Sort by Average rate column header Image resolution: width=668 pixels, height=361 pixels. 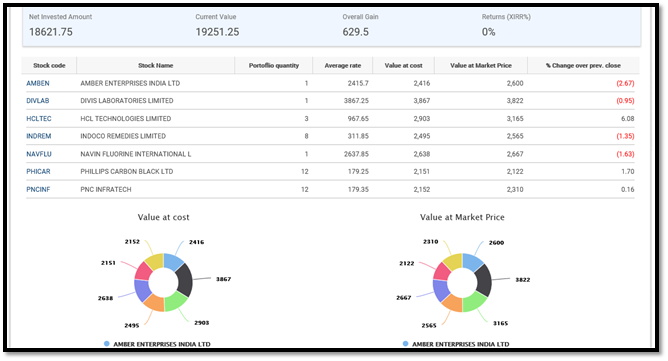tap(343, 65)
